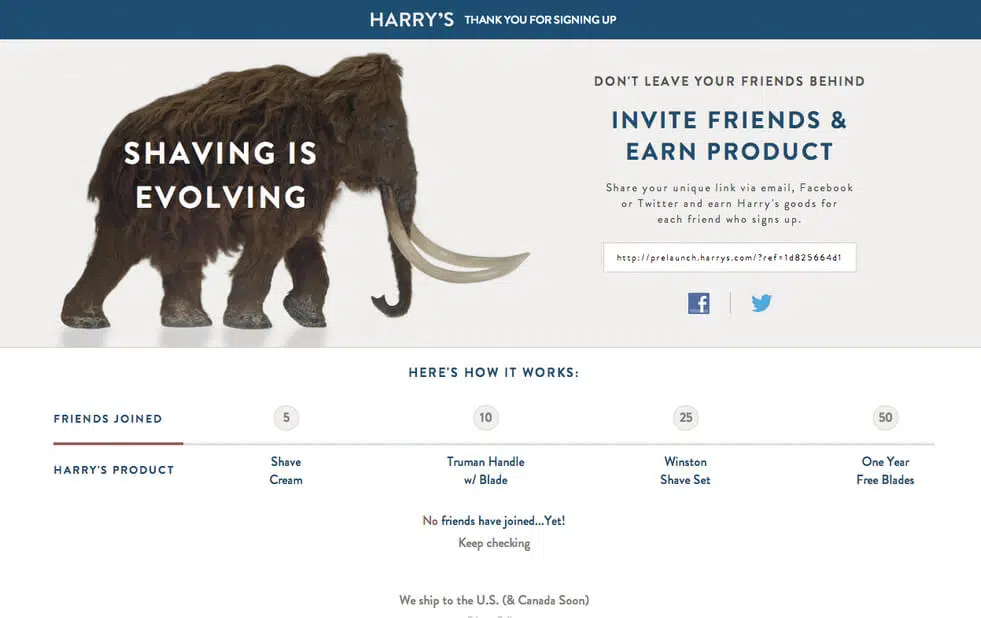Select the unique referral link field
Screen dimensions: 981x618
(729, 257)
